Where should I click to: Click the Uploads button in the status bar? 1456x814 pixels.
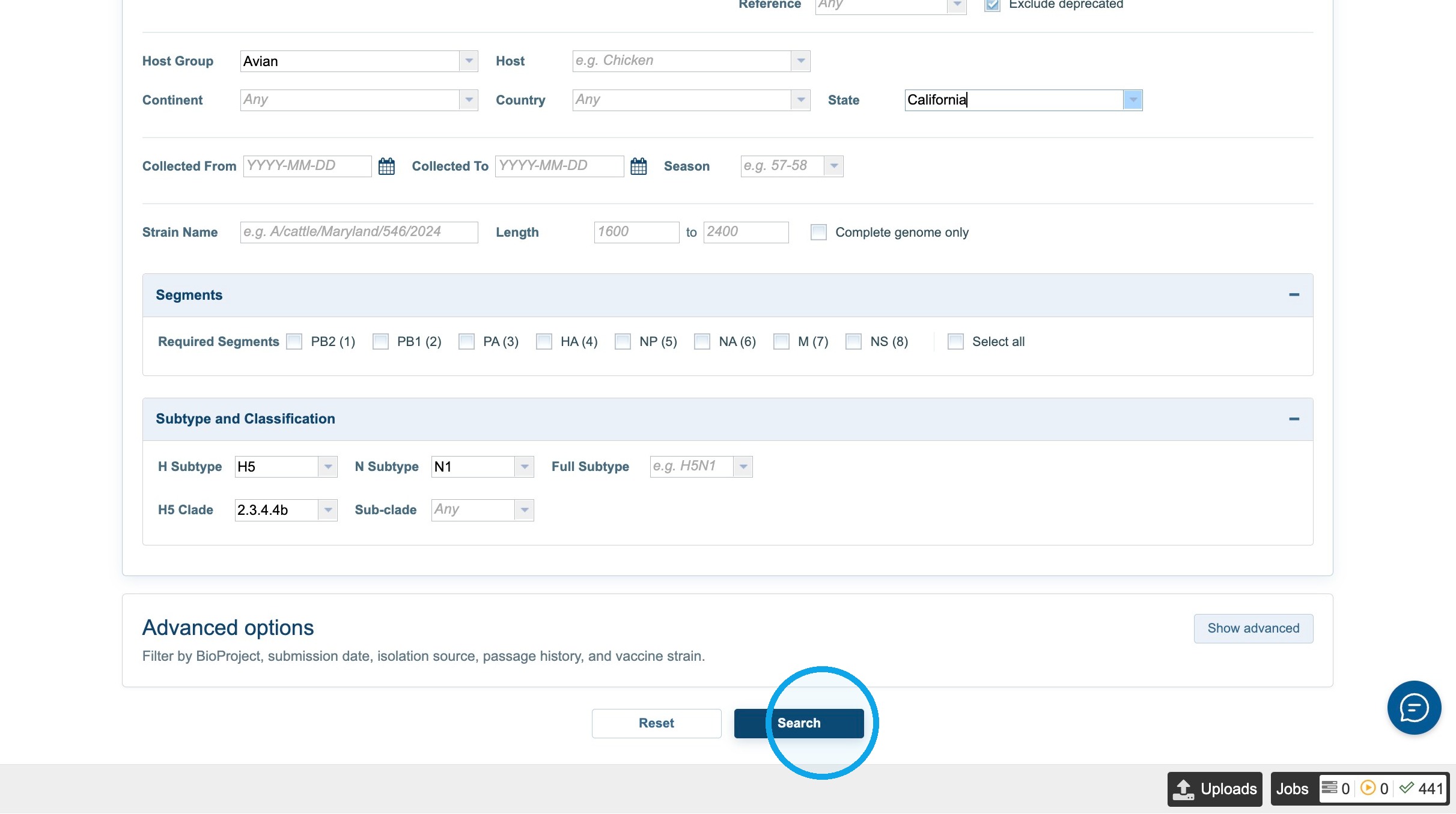1214,789
